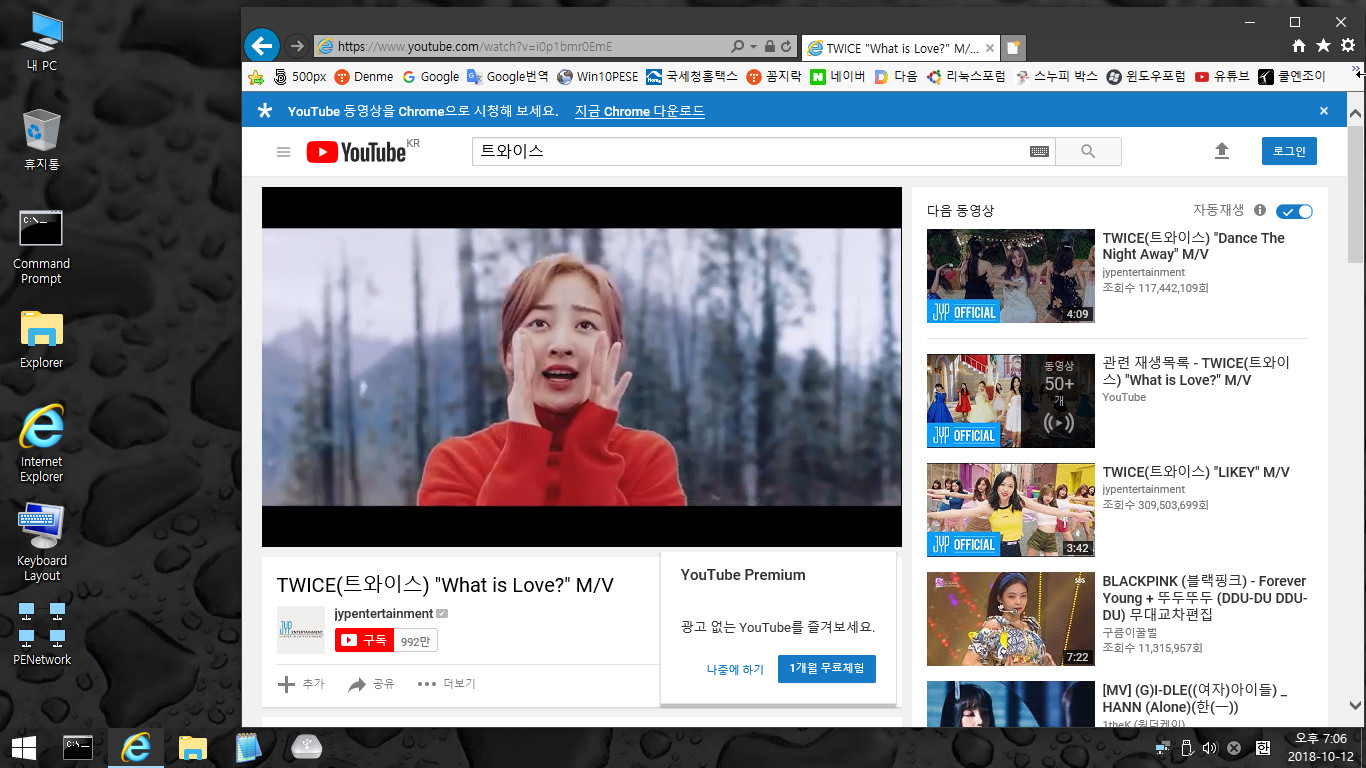Open the IE Tools gear icon
1366x768 pixels.
(1347, 46)
